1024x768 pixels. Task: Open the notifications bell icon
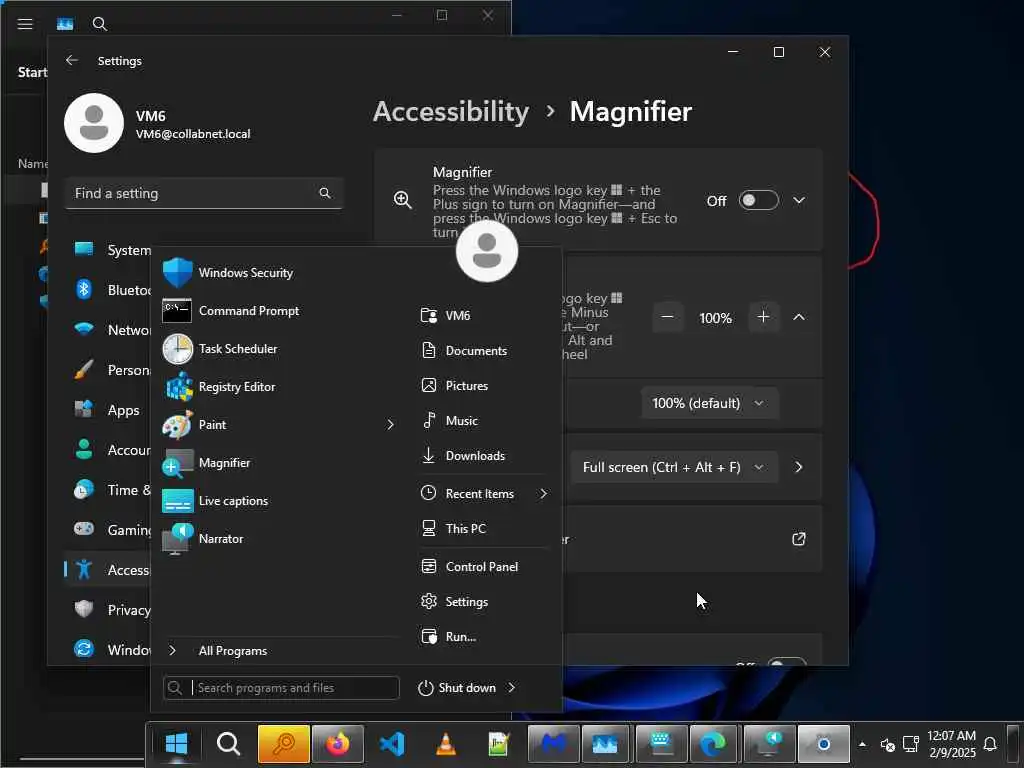pos(990,744)
